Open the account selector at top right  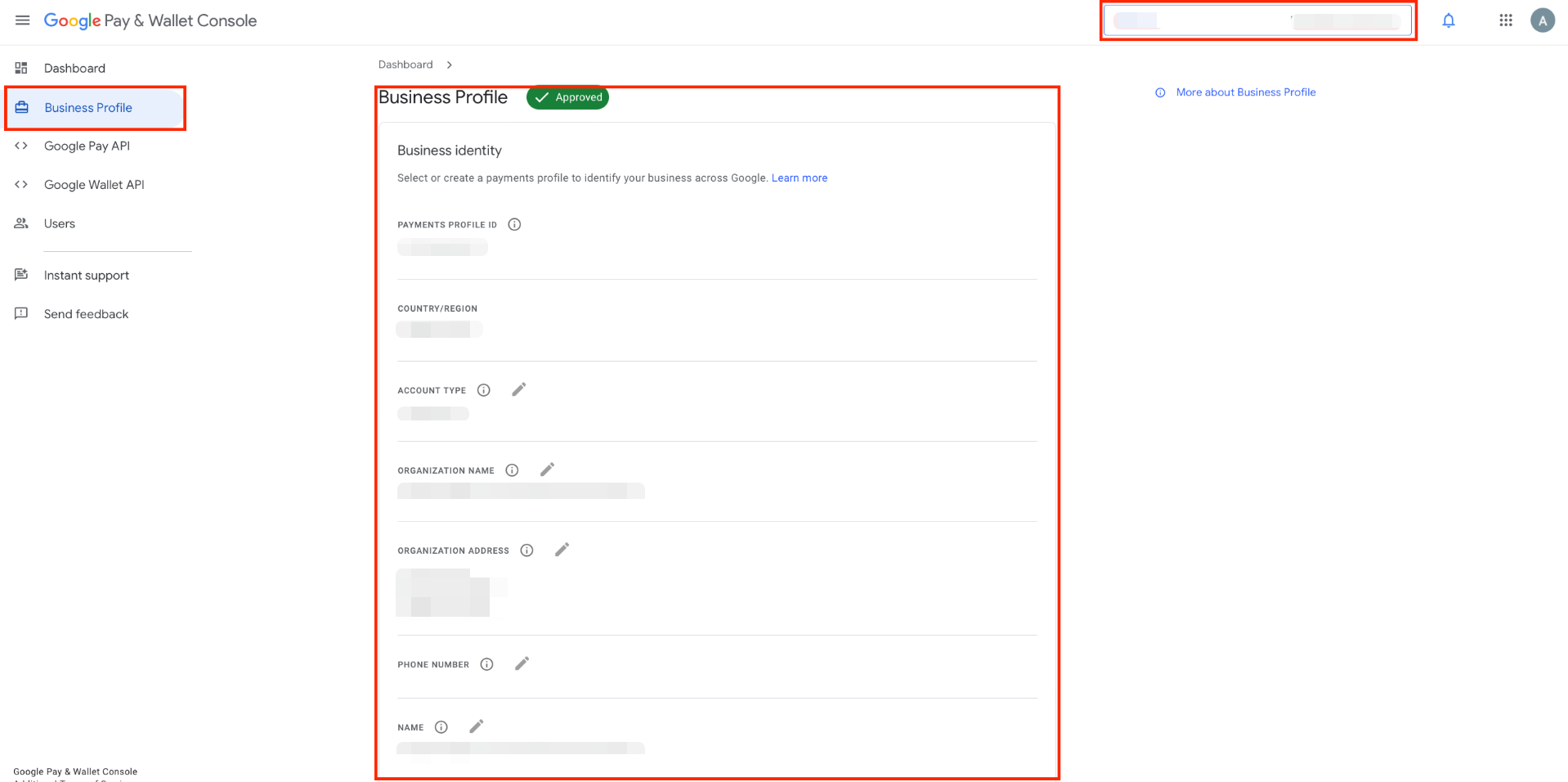click(1258, 21)
